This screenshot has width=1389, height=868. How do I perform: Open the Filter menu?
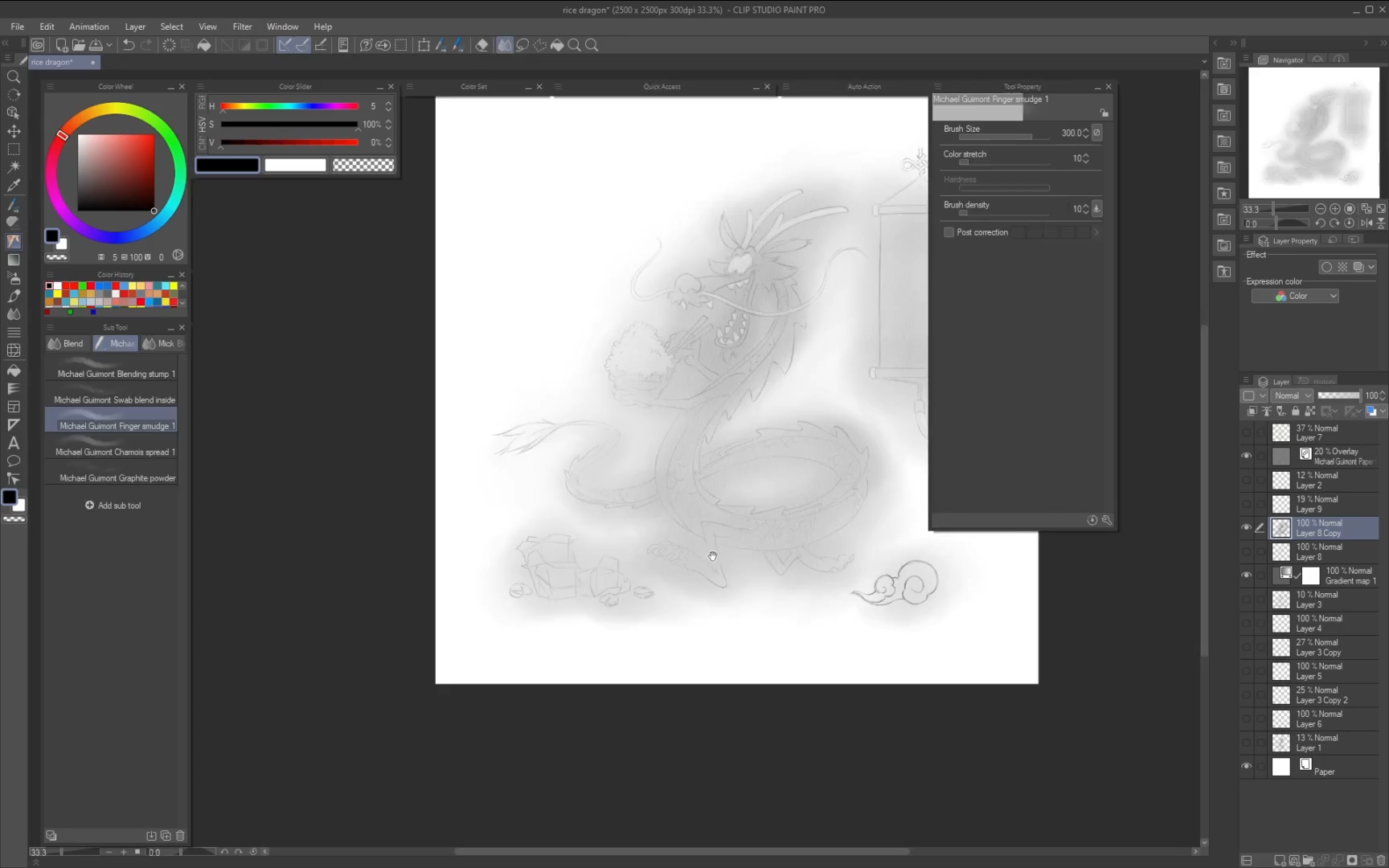click(242, 27)
